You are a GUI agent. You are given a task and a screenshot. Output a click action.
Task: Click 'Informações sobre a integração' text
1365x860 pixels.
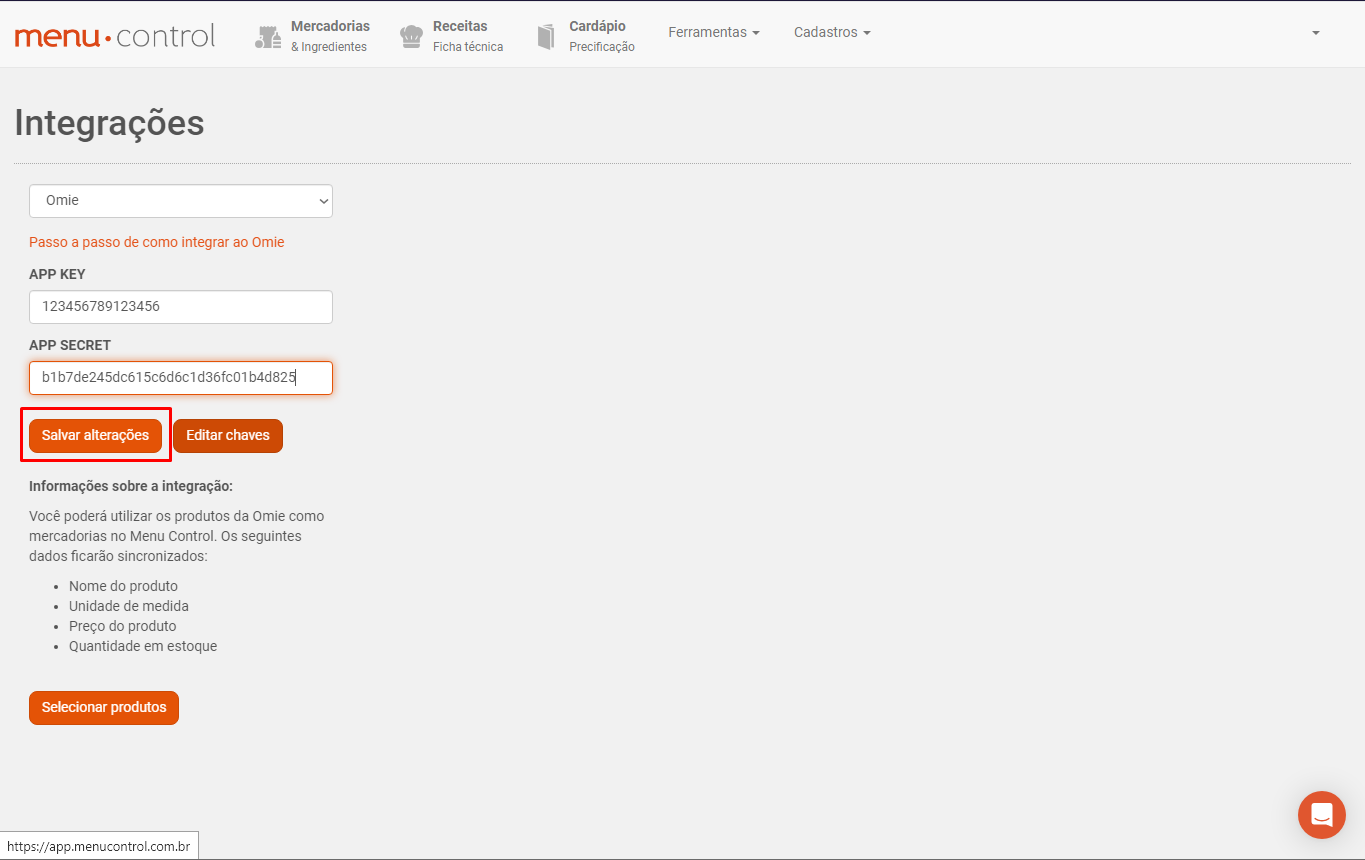tap(131, 486)
